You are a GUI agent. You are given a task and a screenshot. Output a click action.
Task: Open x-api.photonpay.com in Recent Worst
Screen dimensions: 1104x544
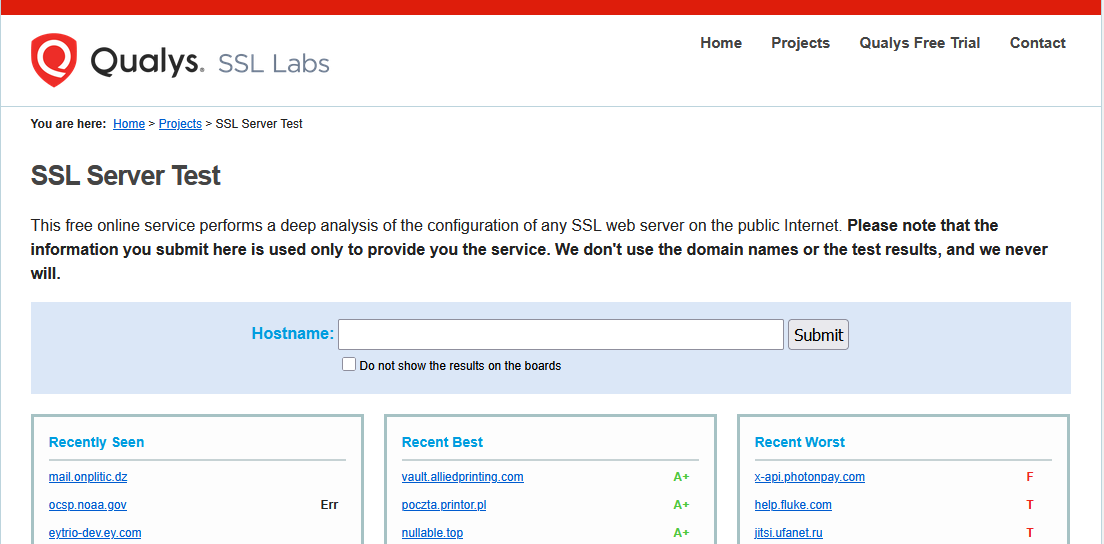click(809, 477)
